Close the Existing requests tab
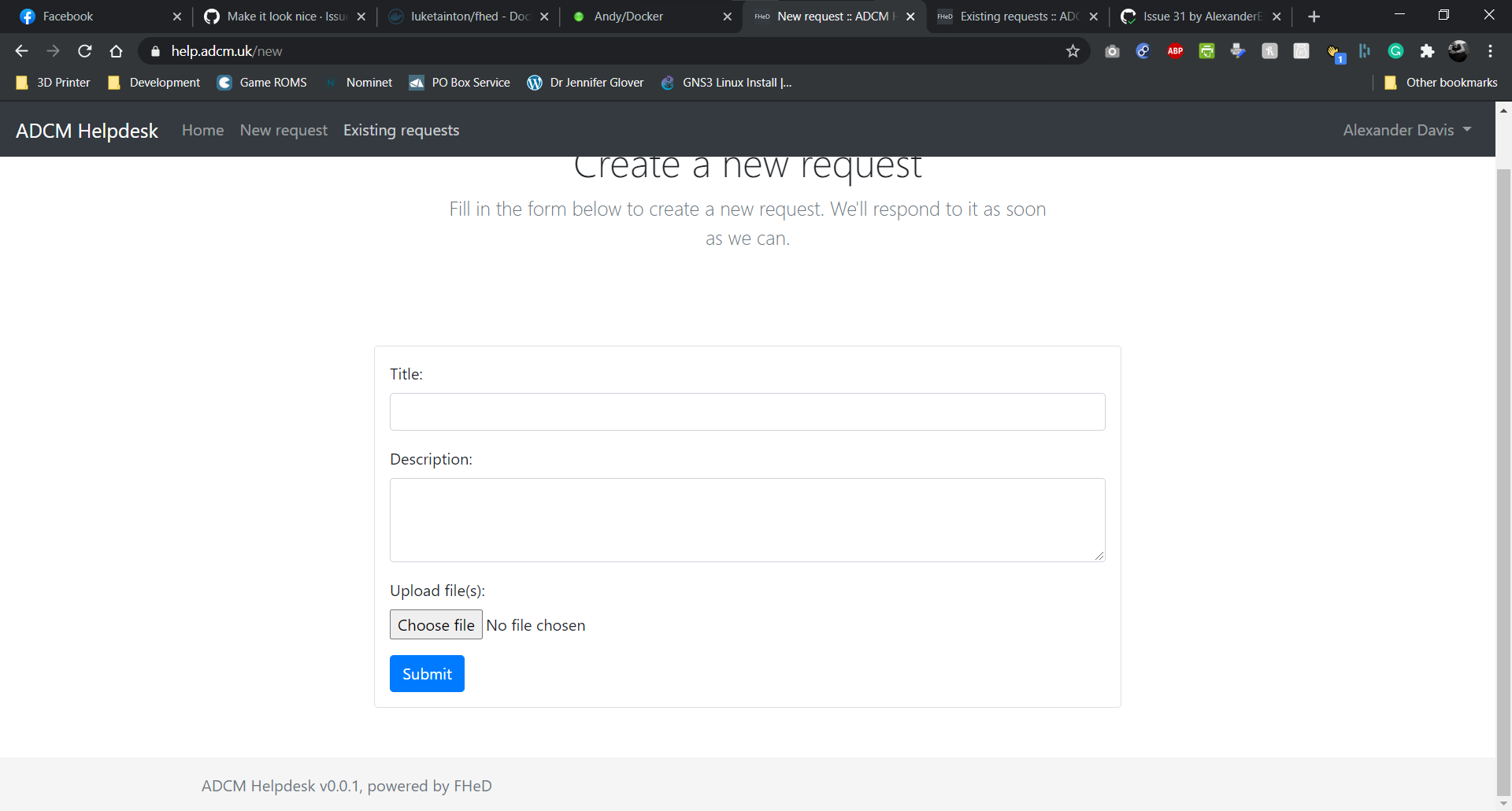Image resolution: width=1512 pixels, height=811 pixels. pyautogui.click(x=1093, y=17)
